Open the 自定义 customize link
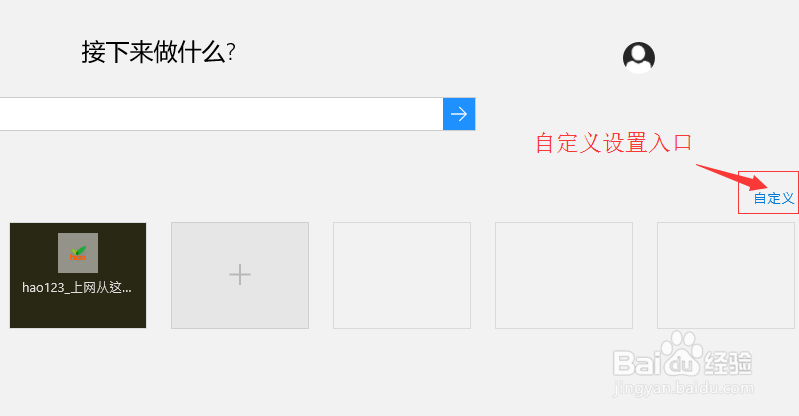 point(774,198)
